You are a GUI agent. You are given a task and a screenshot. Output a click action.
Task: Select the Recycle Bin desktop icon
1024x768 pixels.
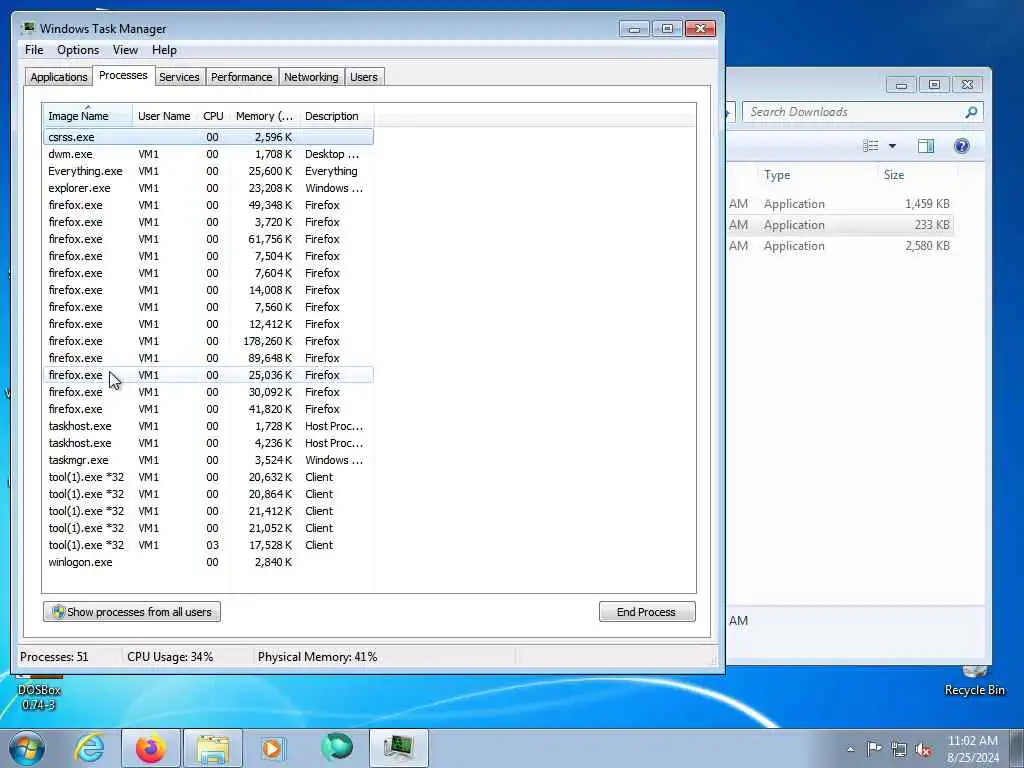(x=974, y=682)
